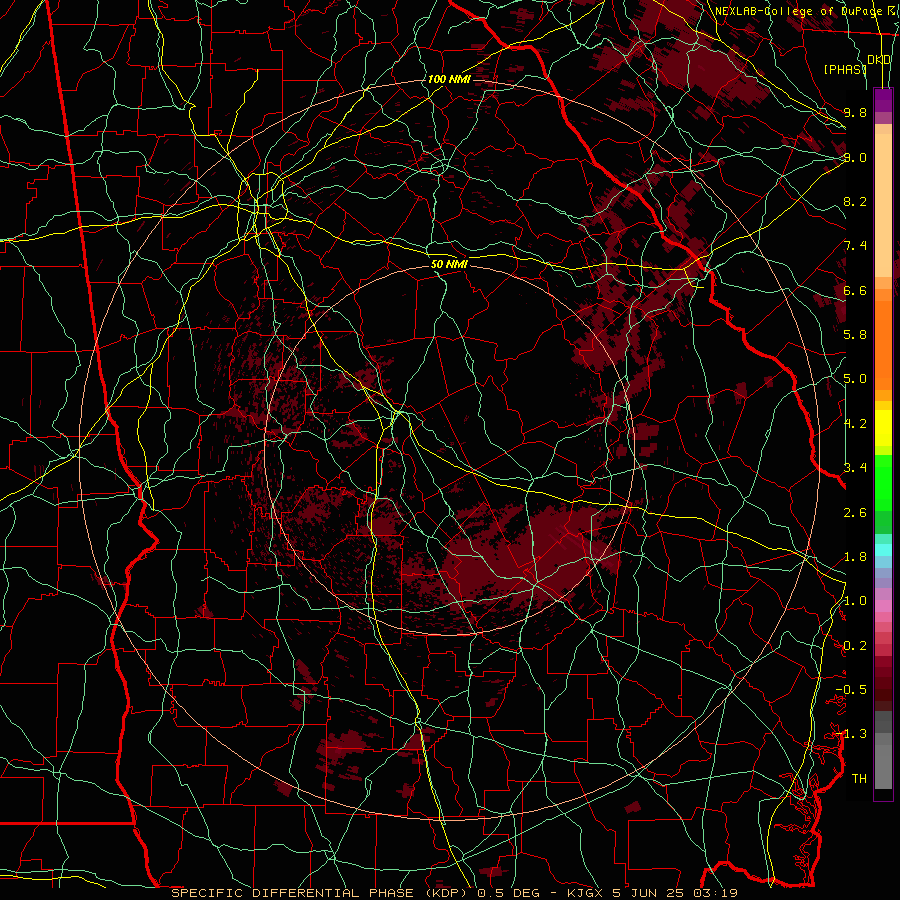Click the 7.4 value on the color scale
Viewport: 900px width, 900px height.
855,246
